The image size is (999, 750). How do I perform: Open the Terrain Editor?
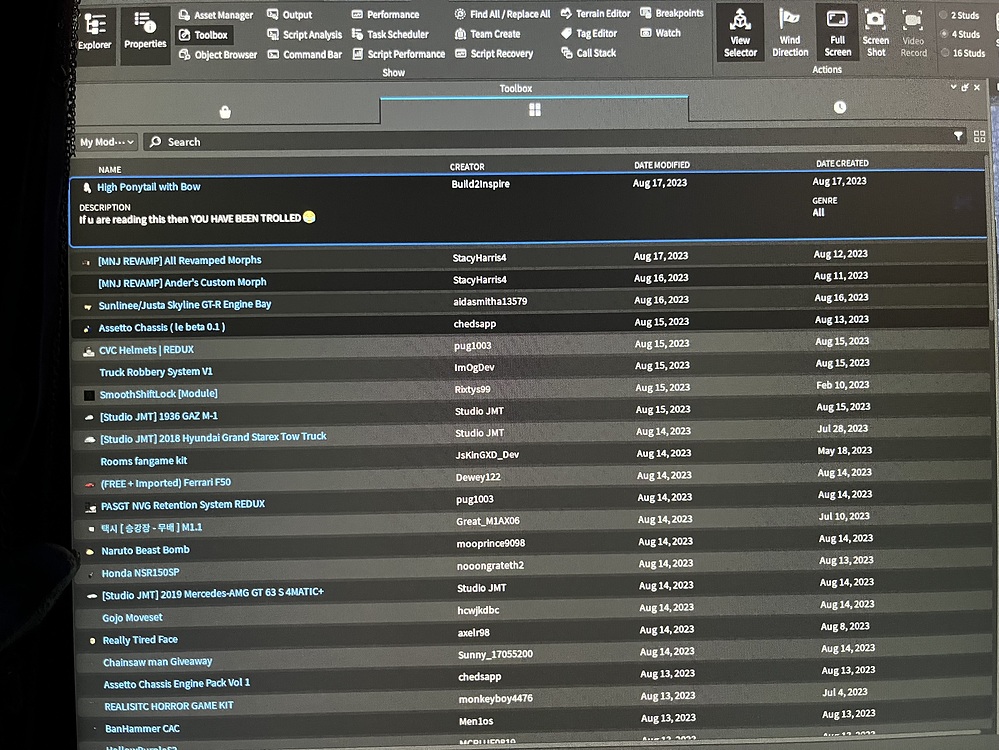tap(595, 13)
